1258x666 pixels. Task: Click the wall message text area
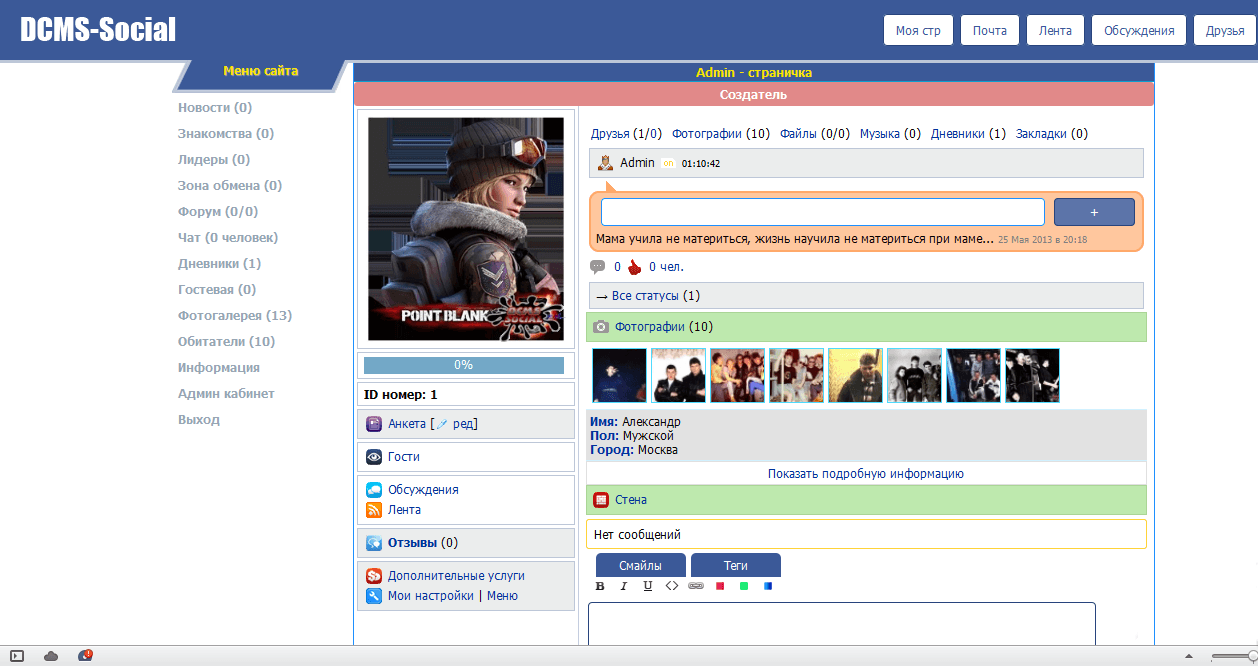point(842,625)
